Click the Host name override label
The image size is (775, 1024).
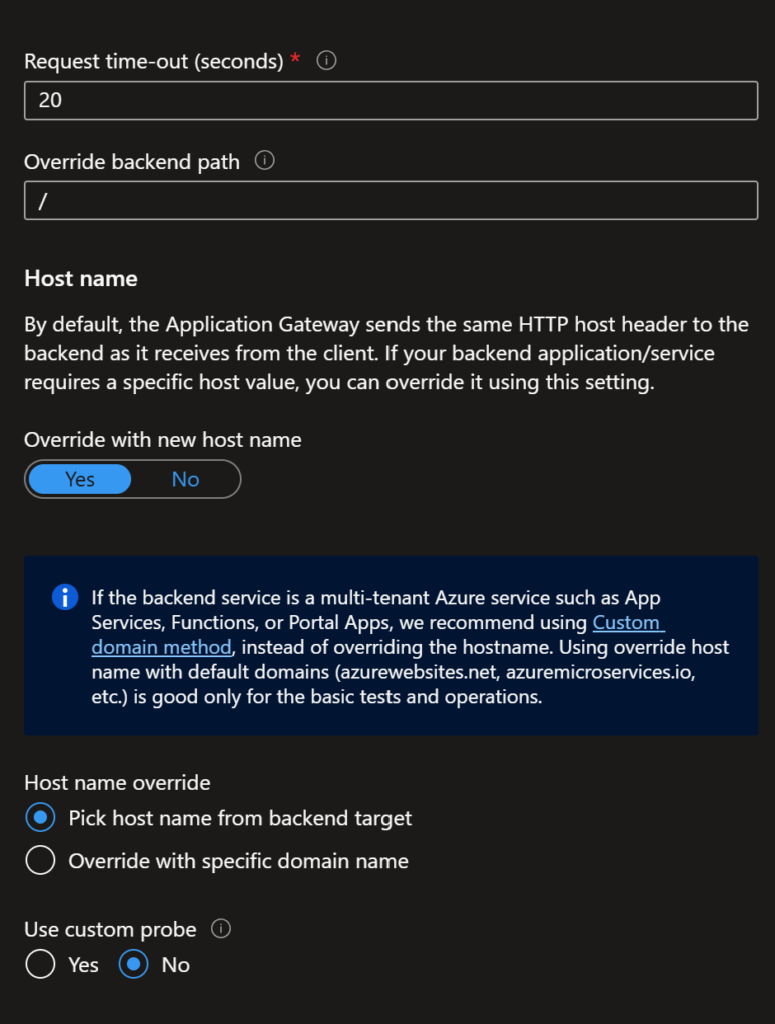click(118, 782)
